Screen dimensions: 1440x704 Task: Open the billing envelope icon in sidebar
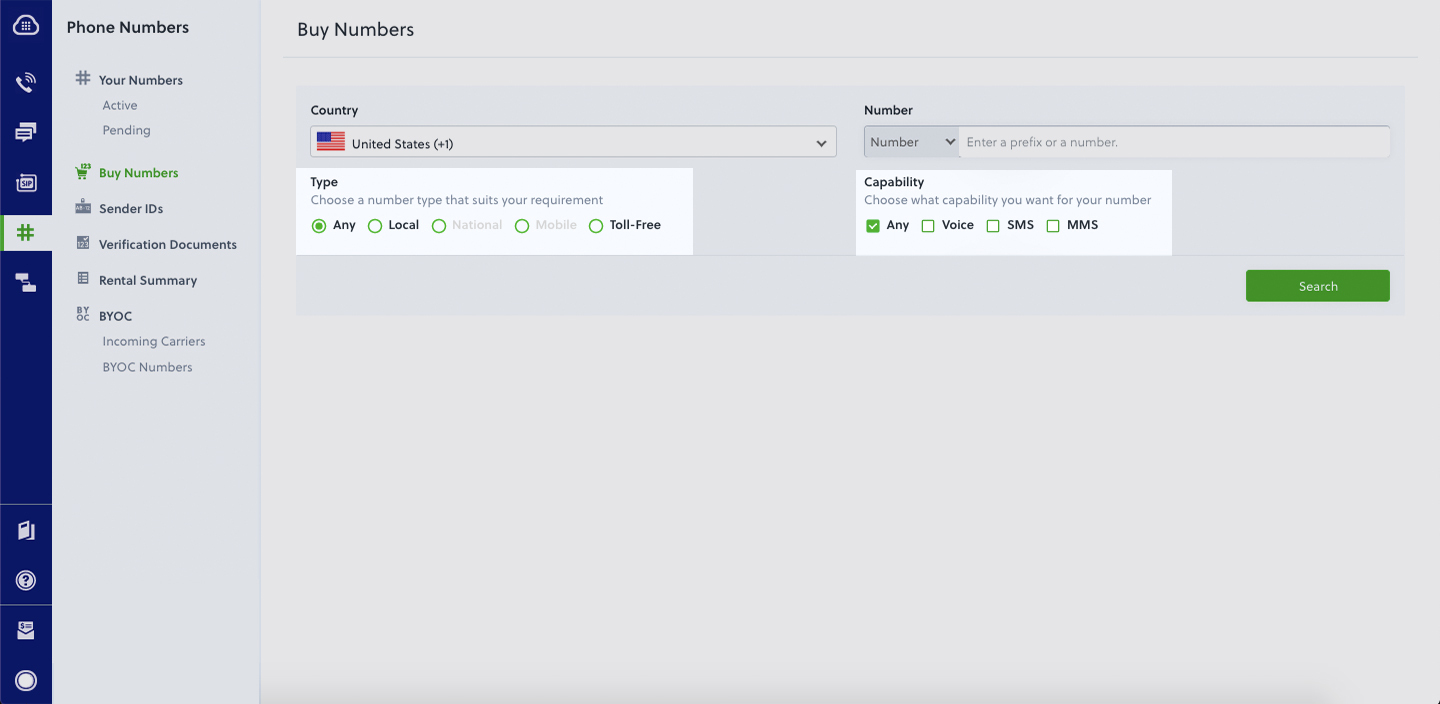pos(26,630)
